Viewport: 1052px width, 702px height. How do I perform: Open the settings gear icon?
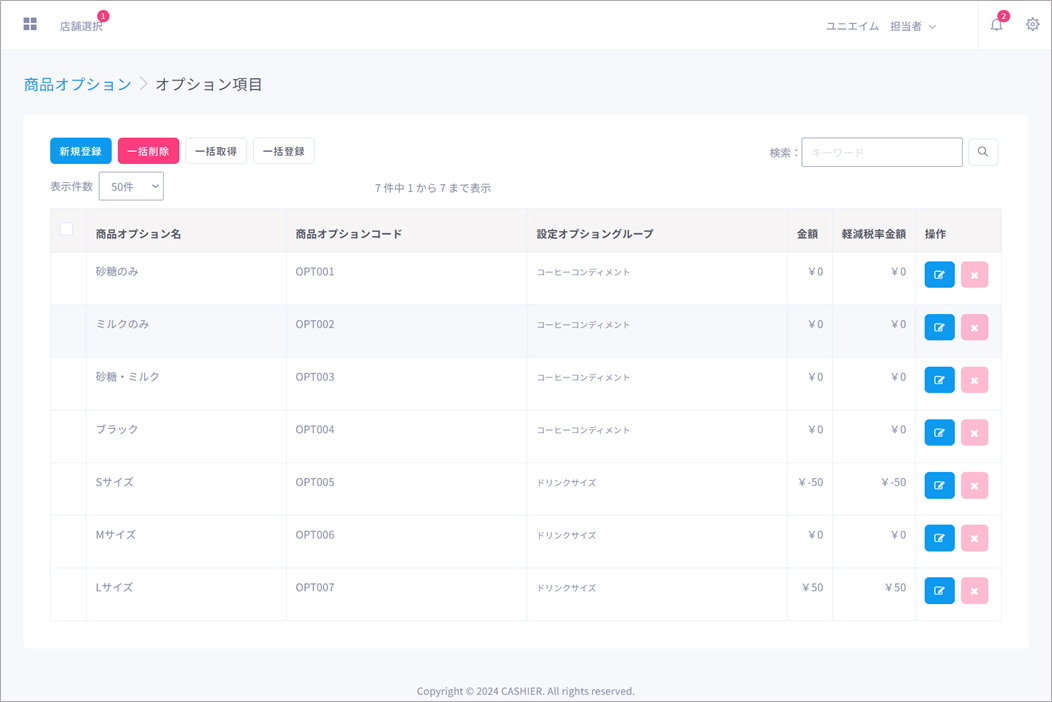(x=1033, y=24)
